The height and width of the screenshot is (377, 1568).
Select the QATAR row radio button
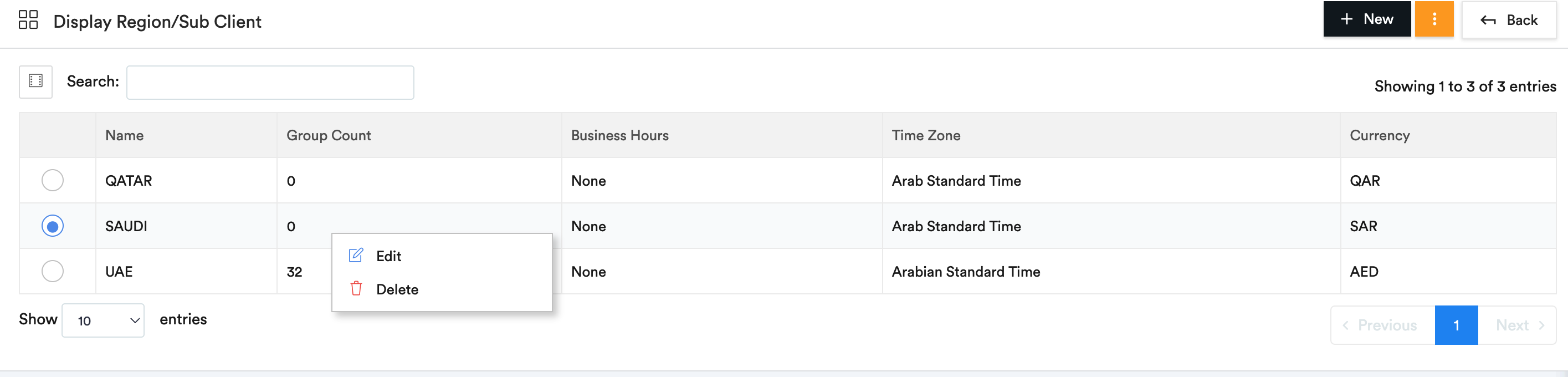52,180
